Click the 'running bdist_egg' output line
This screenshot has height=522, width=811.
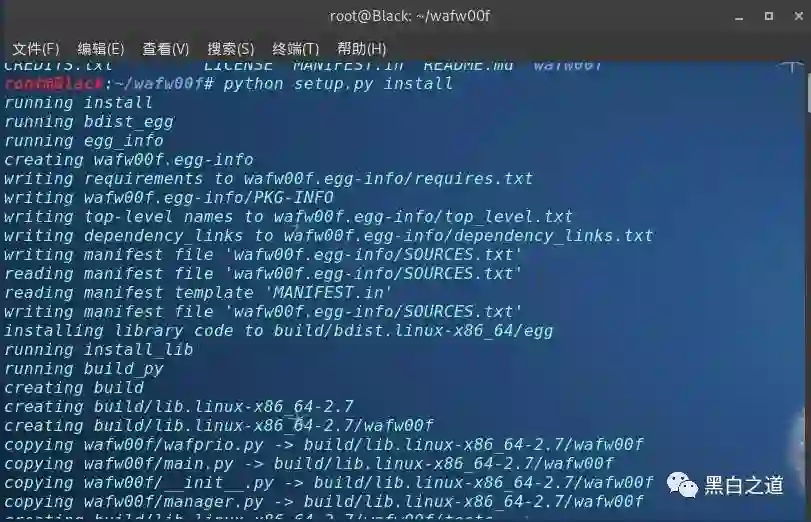point(89,122)
